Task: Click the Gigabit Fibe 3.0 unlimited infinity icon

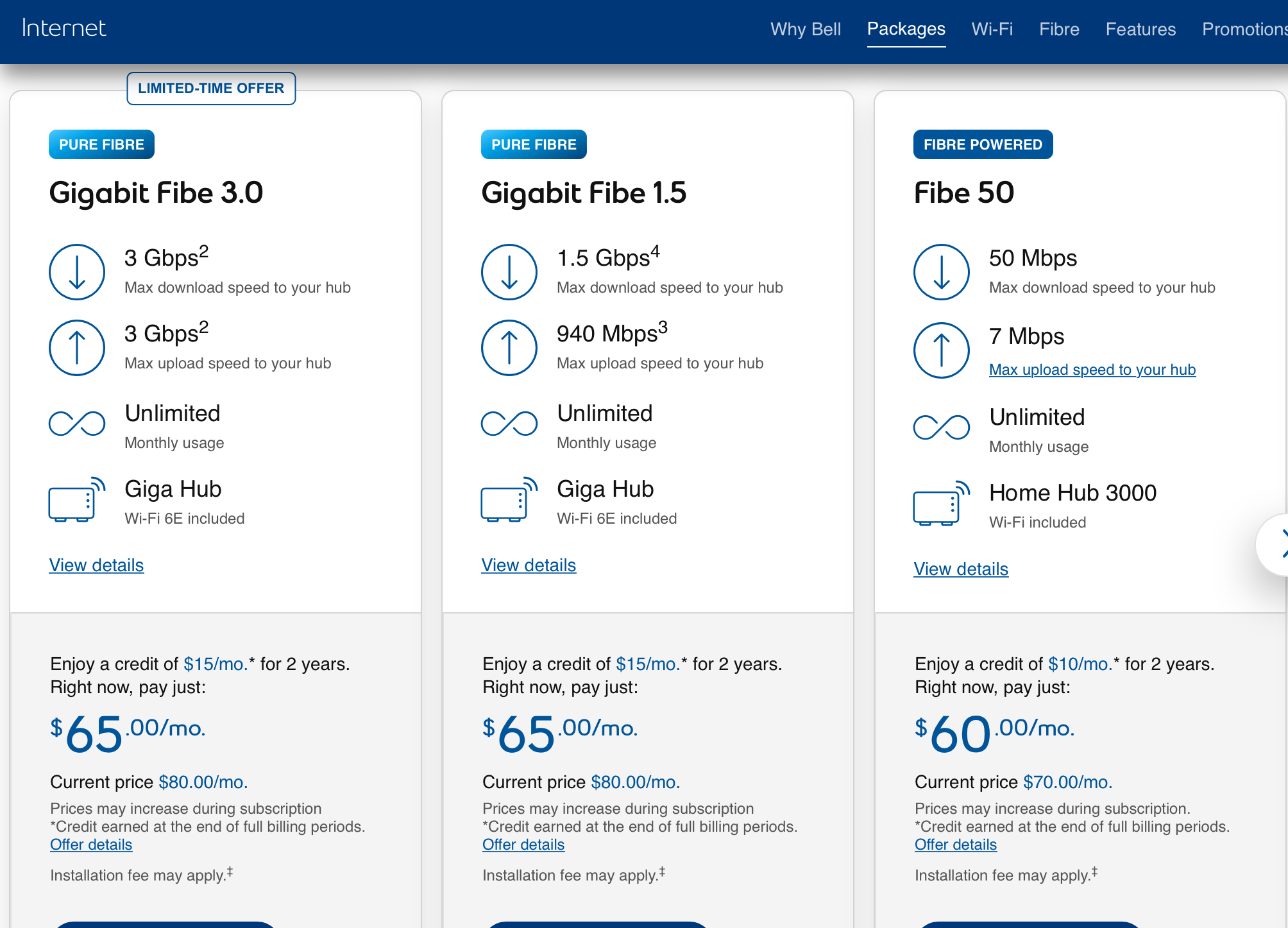Action: (x=77, y=424)
